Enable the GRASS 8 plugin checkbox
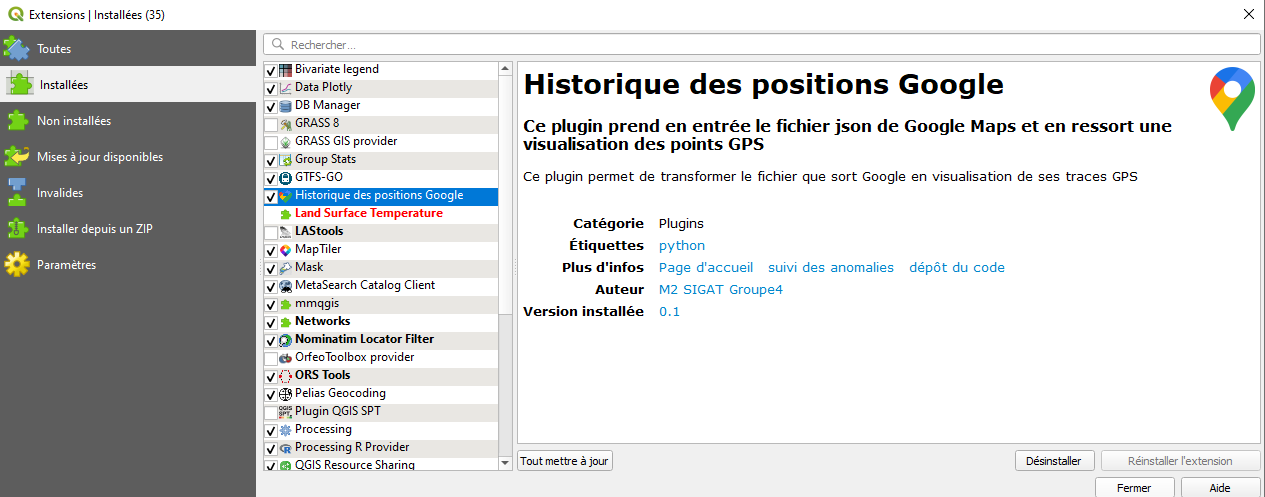 [x=271, y=125]
